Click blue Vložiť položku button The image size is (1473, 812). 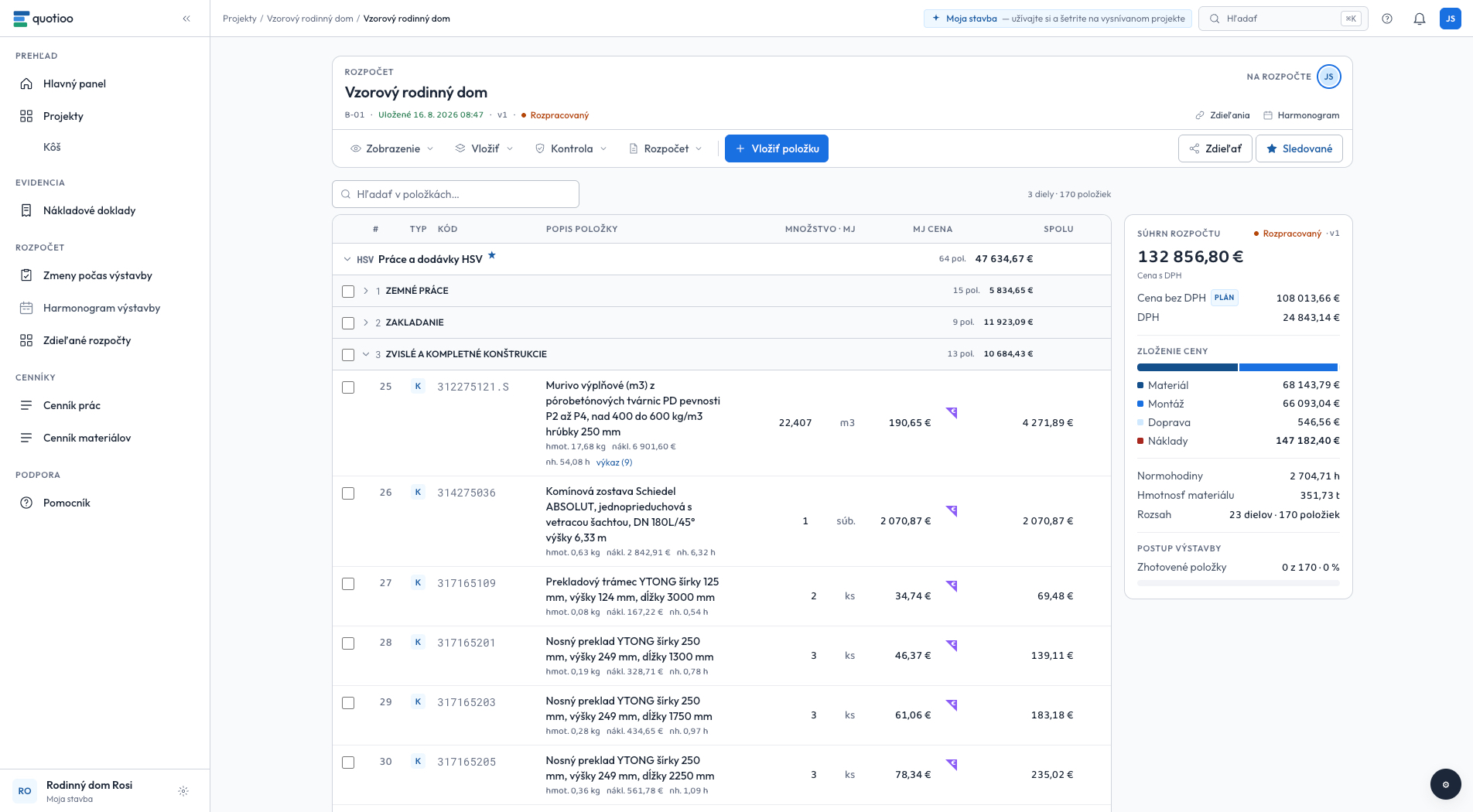pos(776,148)
